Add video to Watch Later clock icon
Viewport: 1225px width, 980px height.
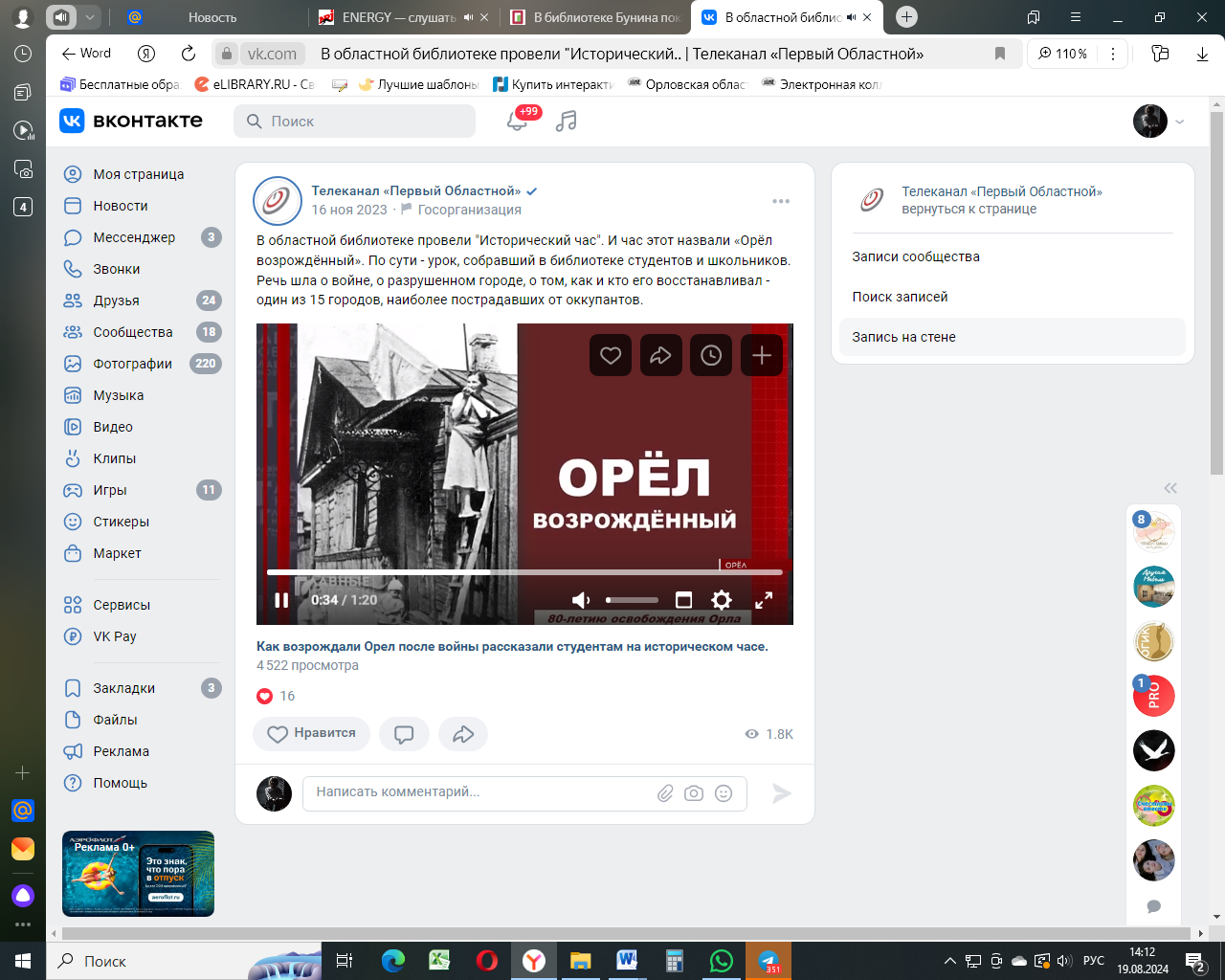tap(711, 356)
